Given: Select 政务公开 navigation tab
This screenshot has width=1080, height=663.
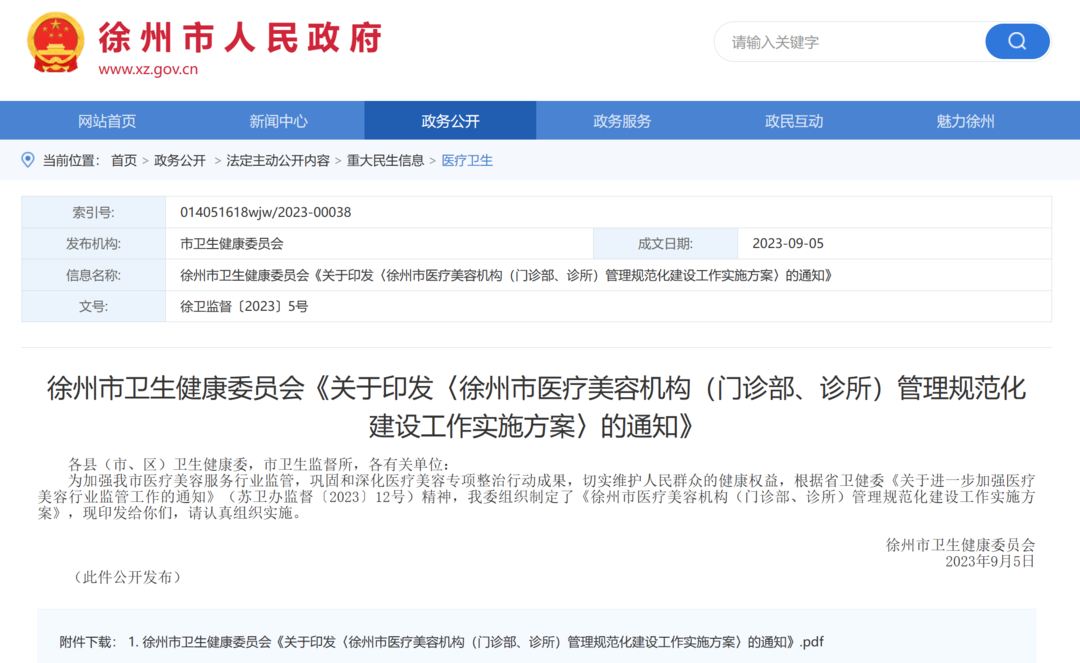Looking at the screenshot, I should pyautogui.click(x=450, y=121).
